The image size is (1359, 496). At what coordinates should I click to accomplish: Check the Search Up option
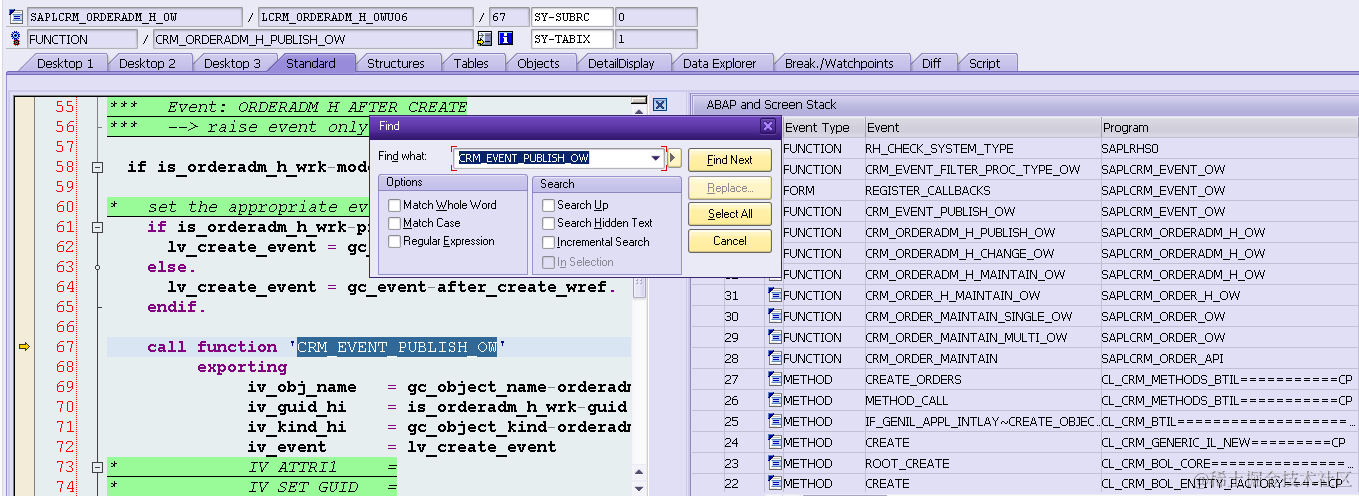click(548, 205)
